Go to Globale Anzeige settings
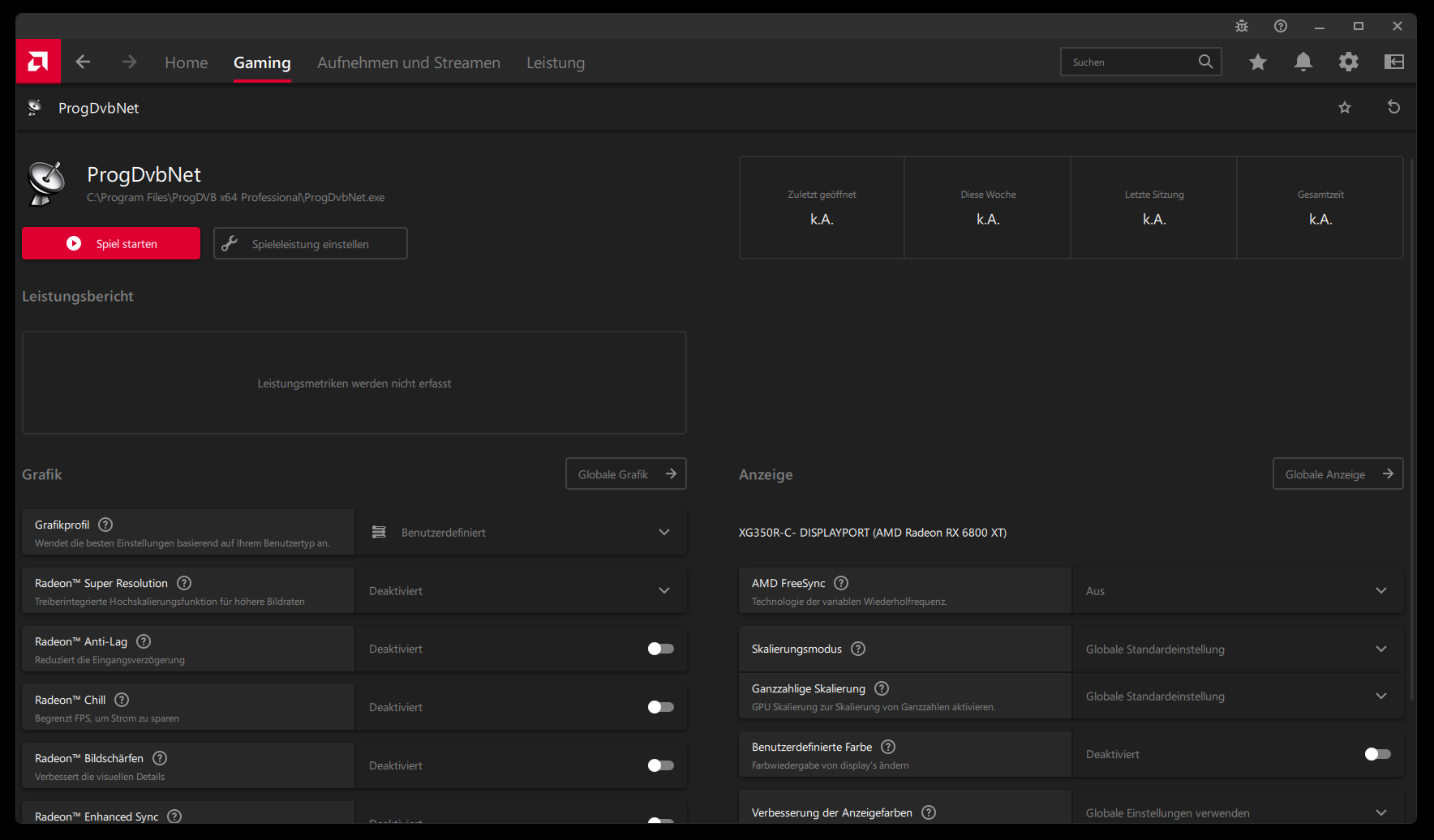The height and width of the screenshot is (840, 1434). 1338,474
